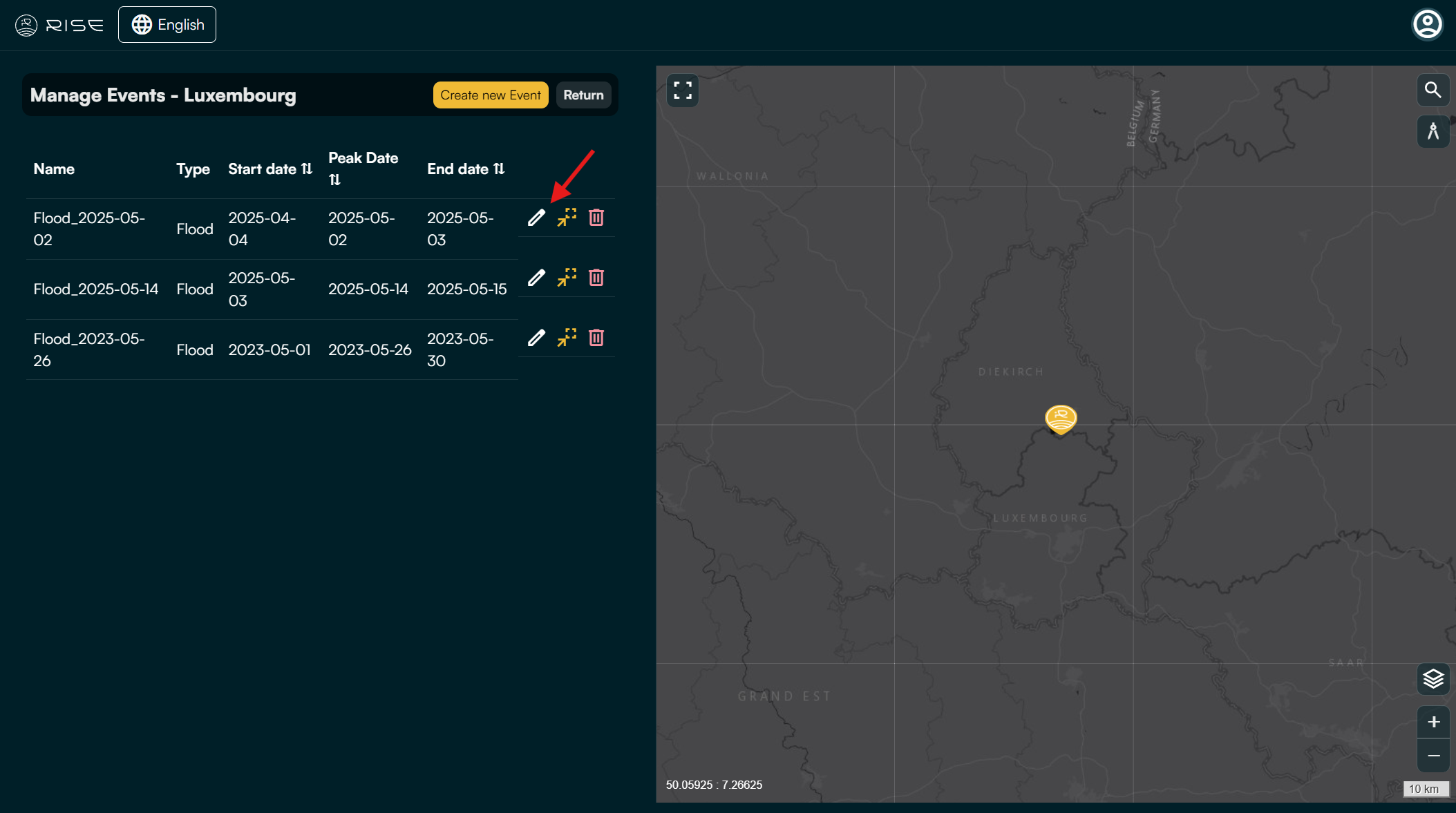The height and width of the screenshot is (813, 1456).
Task: Click end date 2023-05-30 cell
Action: 460,350
